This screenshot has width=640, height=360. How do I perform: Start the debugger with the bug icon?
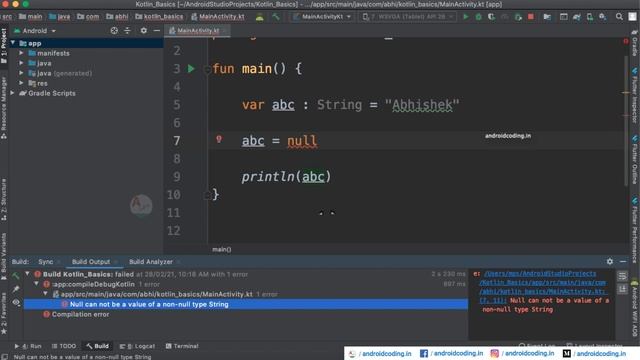pyautogui.click(x=479, y=17)
